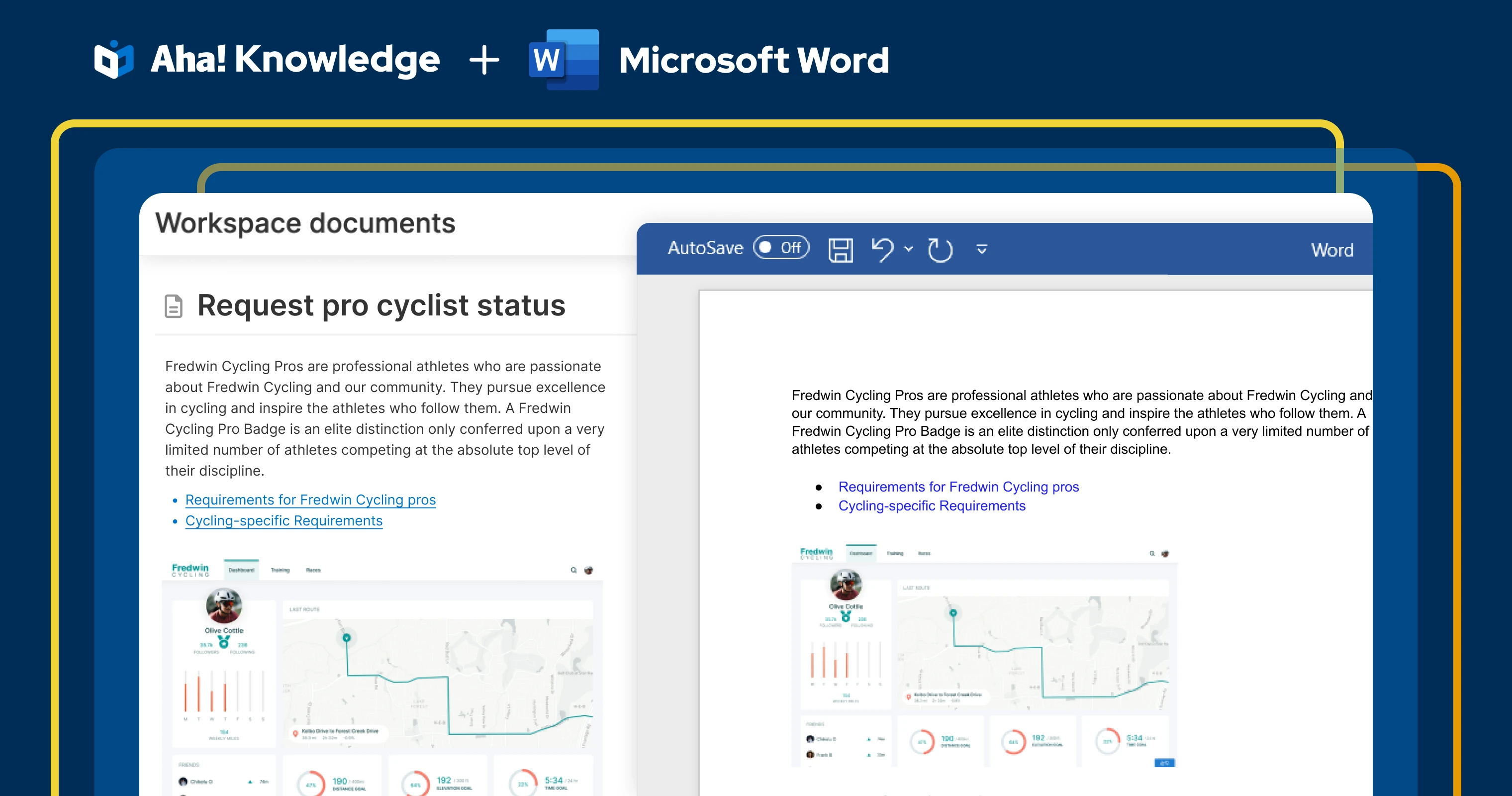Image resolution: width=1512 pixels, height=796 pixels.
Task: Click Requirements for Fredwin Cycling pros link in Word
Action: point(958,487)
